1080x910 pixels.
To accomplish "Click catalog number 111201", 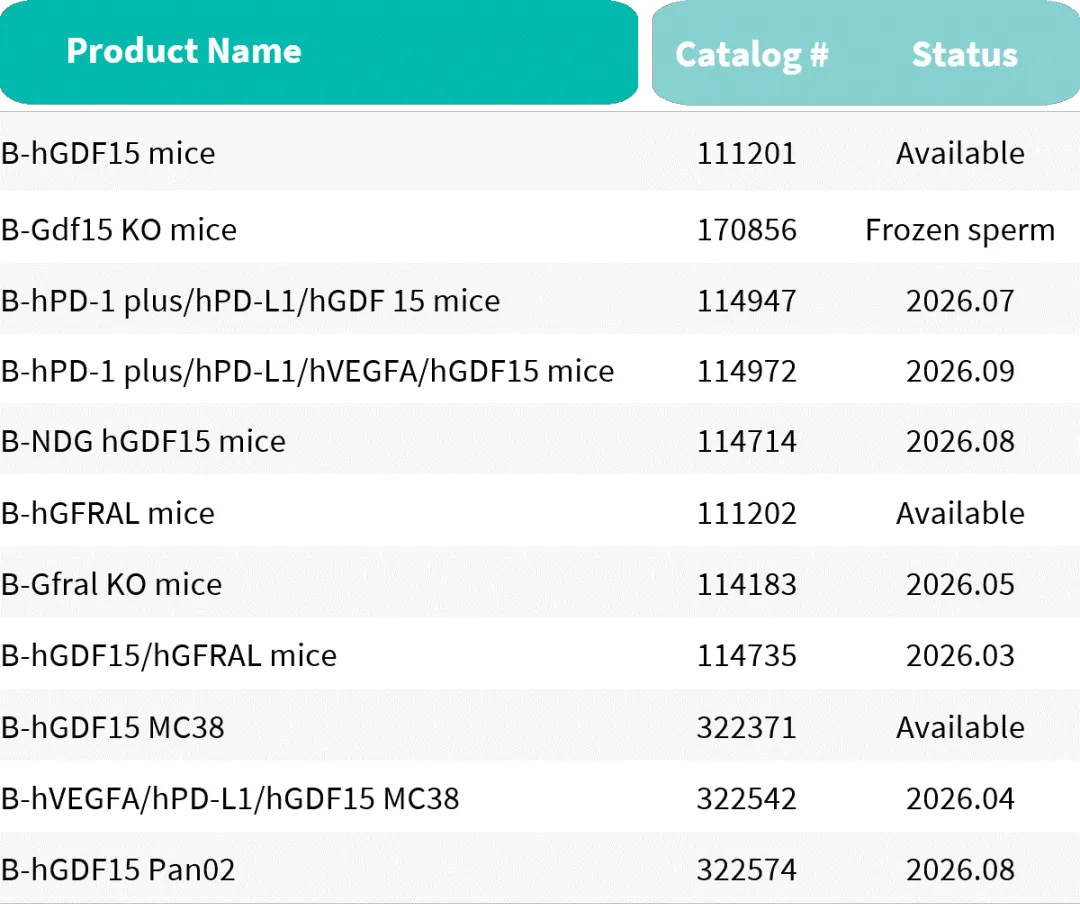I will pyautogui.click(x=747, y=153).
